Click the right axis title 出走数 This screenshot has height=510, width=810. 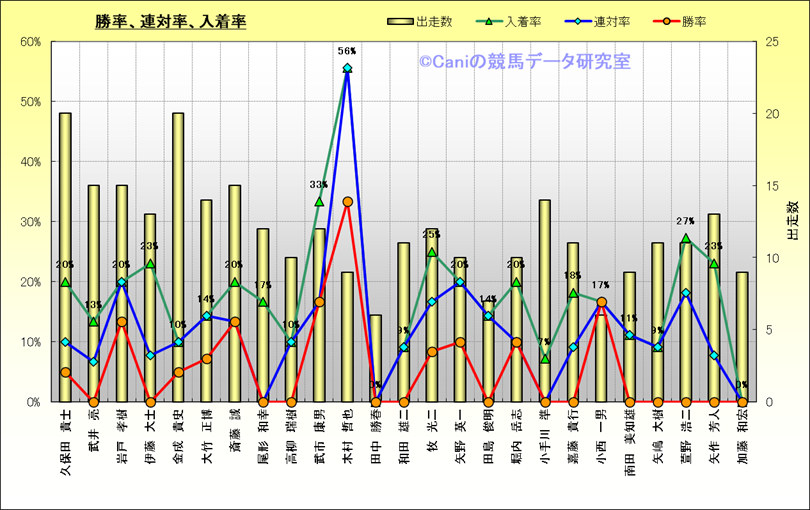[x=792, y=221]
